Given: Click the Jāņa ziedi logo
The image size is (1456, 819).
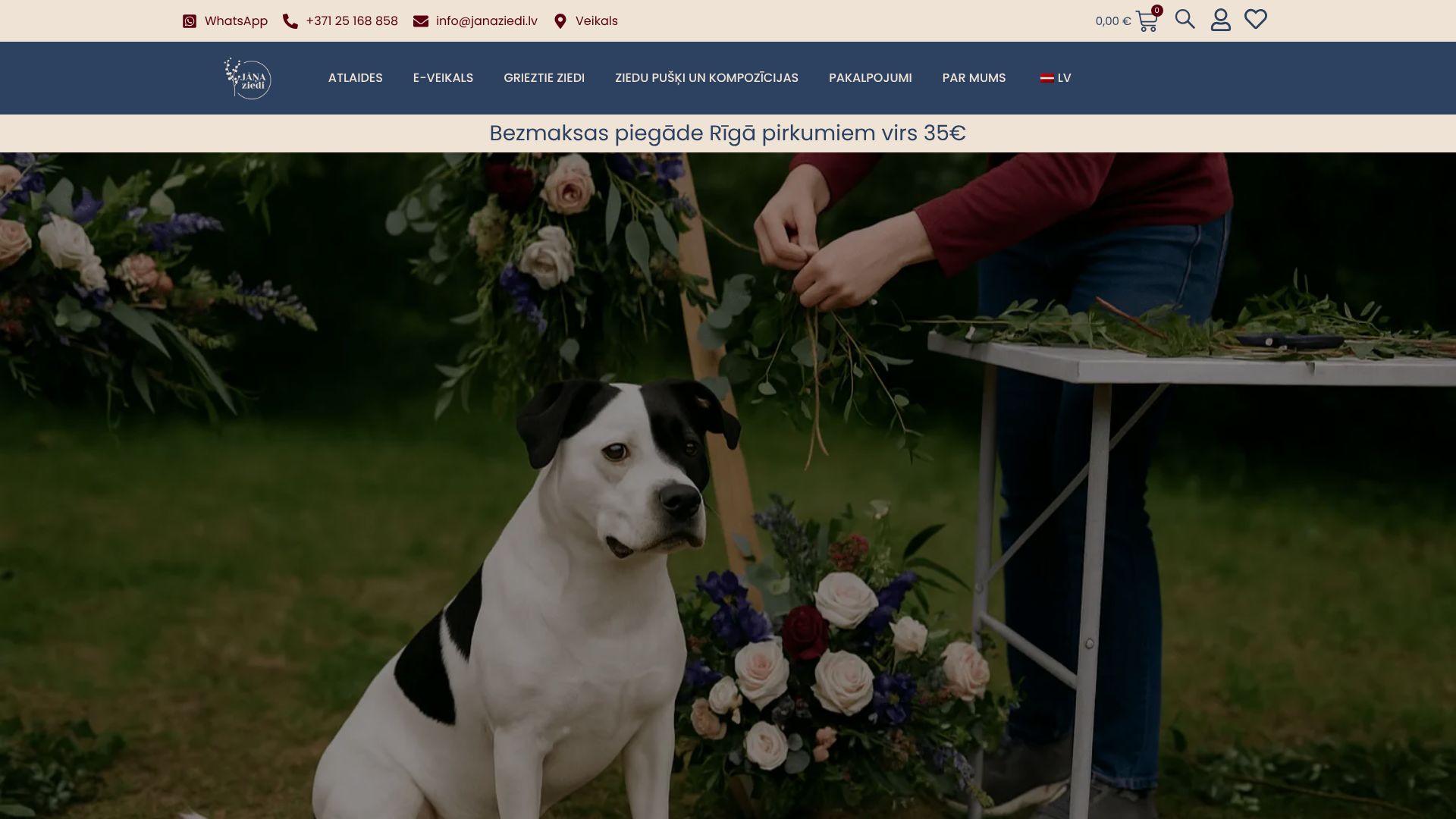Looking at the screenshot, I should click(248, 78).
